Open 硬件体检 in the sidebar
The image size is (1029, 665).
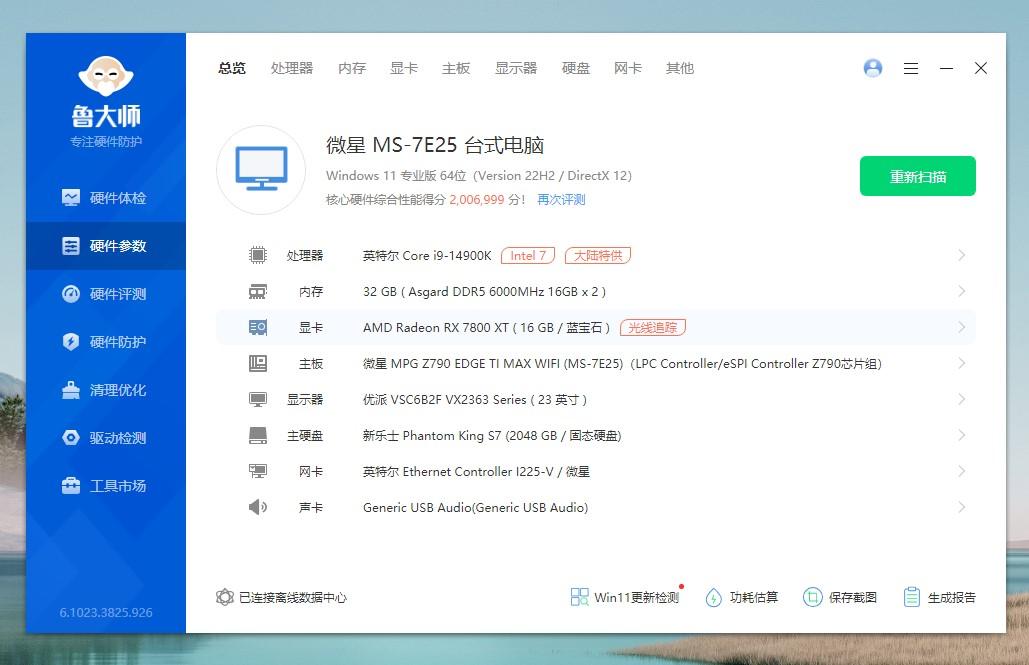[x=106, y=198]
